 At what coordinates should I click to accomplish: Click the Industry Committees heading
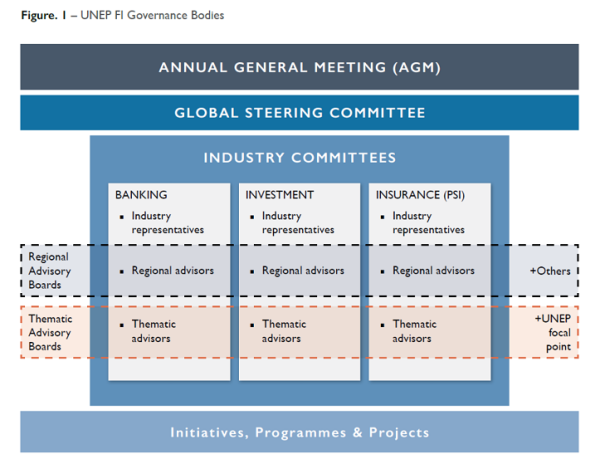pos(300,158)
